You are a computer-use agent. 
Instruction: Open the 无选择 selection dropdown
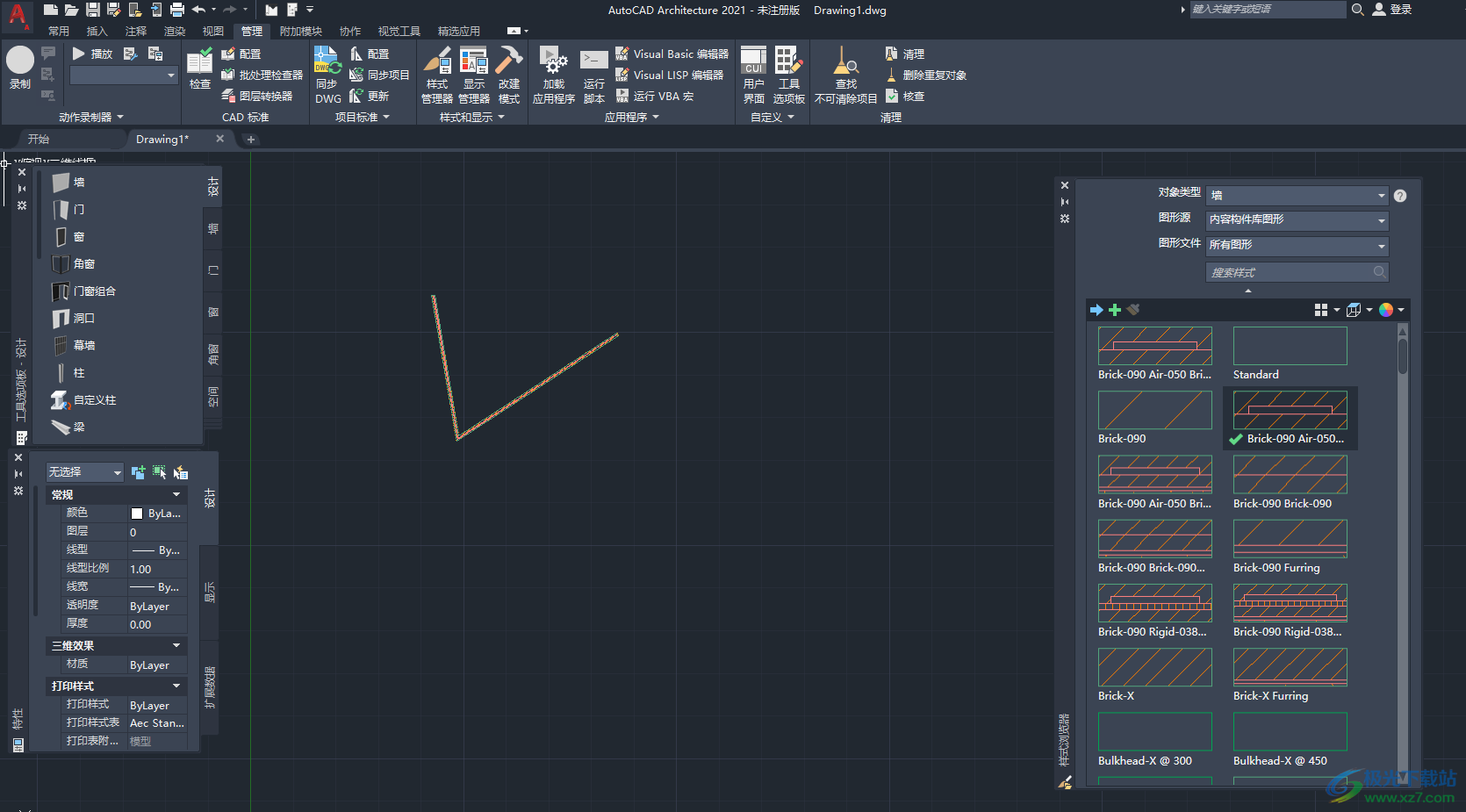click(x=84, y=472)
